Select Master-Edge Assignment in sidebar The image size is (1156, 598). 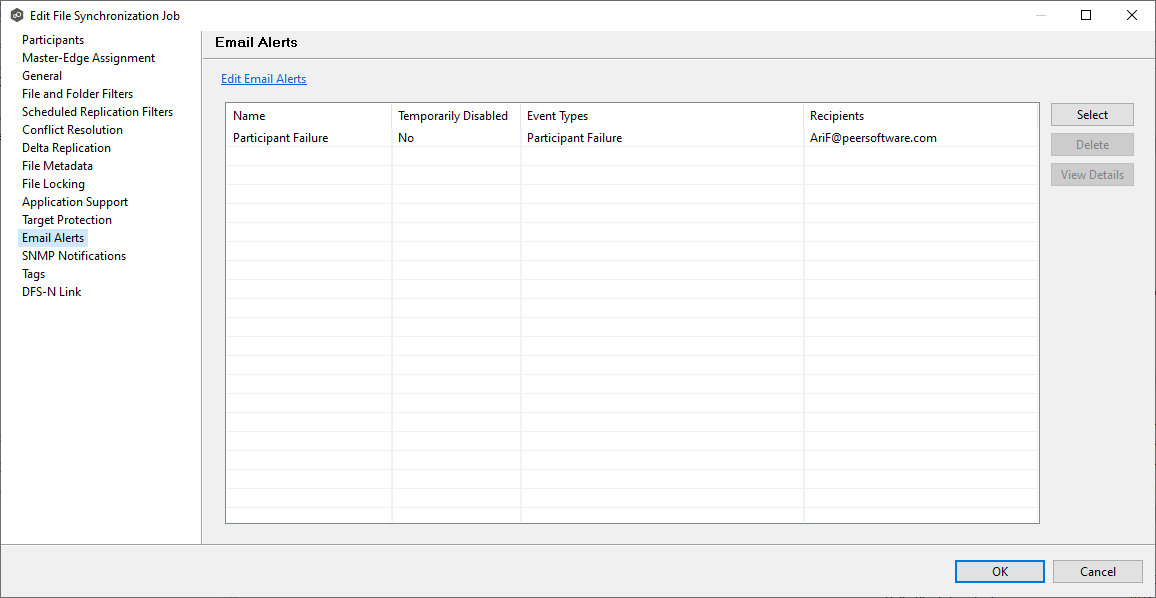(x=88, y=58)
